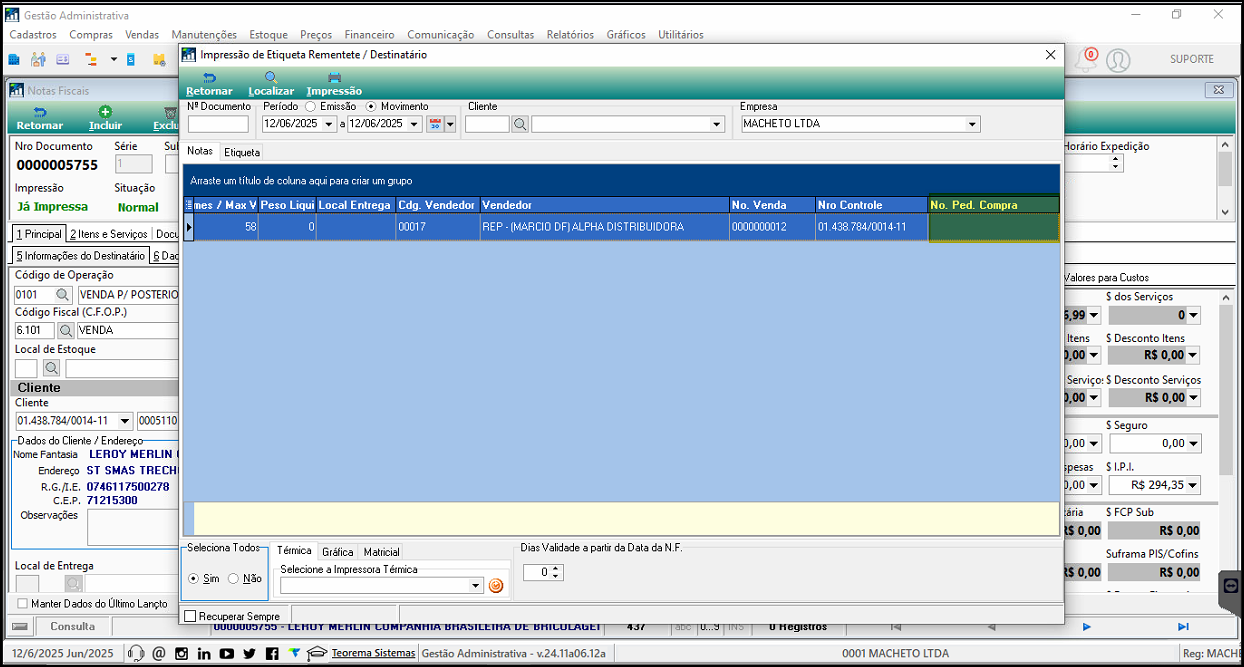This screenshot has width=1244, height=667.
Task: Click the blue building icon in the main toolbar
Action: (14, 60)
